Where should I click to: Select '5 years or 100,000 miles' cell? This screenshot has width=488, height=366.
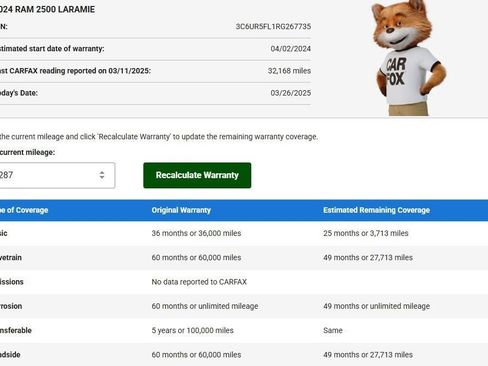192,330
